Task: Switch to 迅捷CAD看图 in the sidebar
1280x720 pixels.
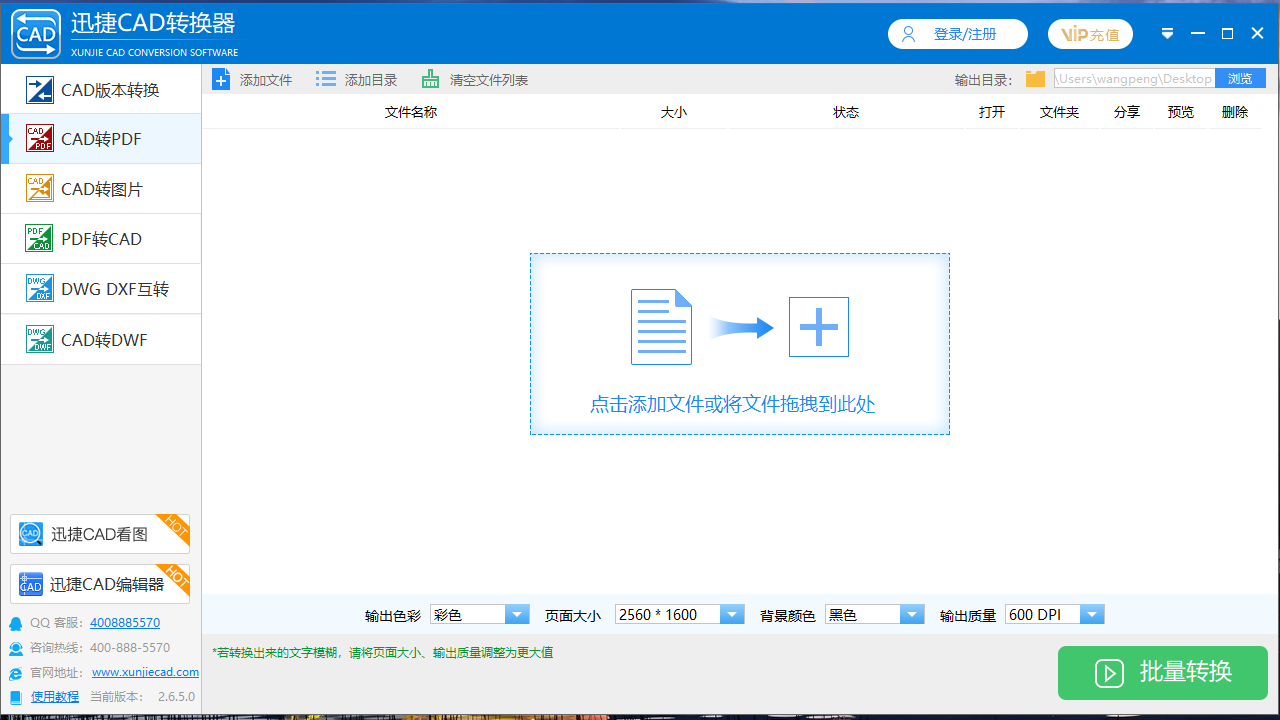Action: tap(100, 533)
